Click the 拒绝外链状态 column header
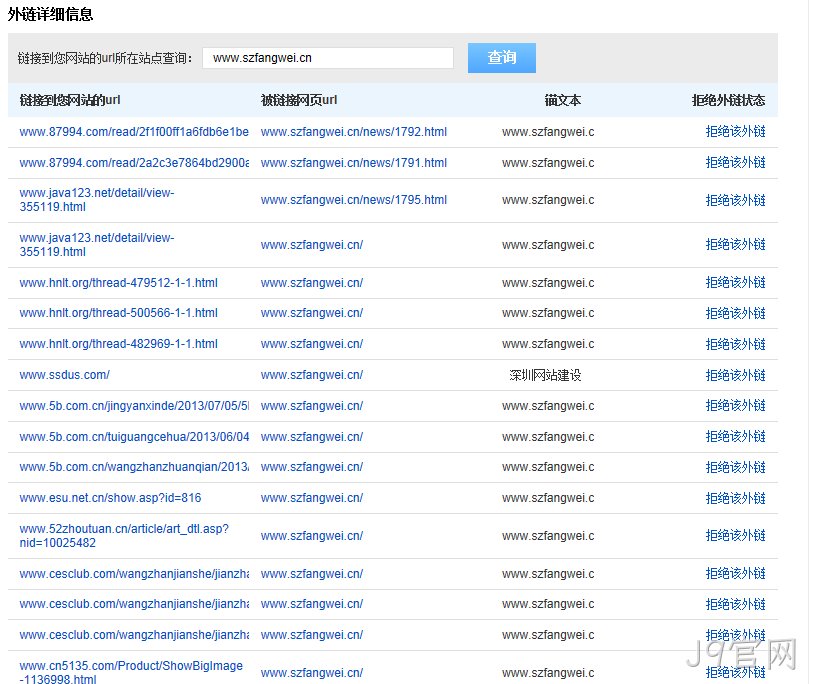Screen dimensions: 813x684 [x=728, y=100]
